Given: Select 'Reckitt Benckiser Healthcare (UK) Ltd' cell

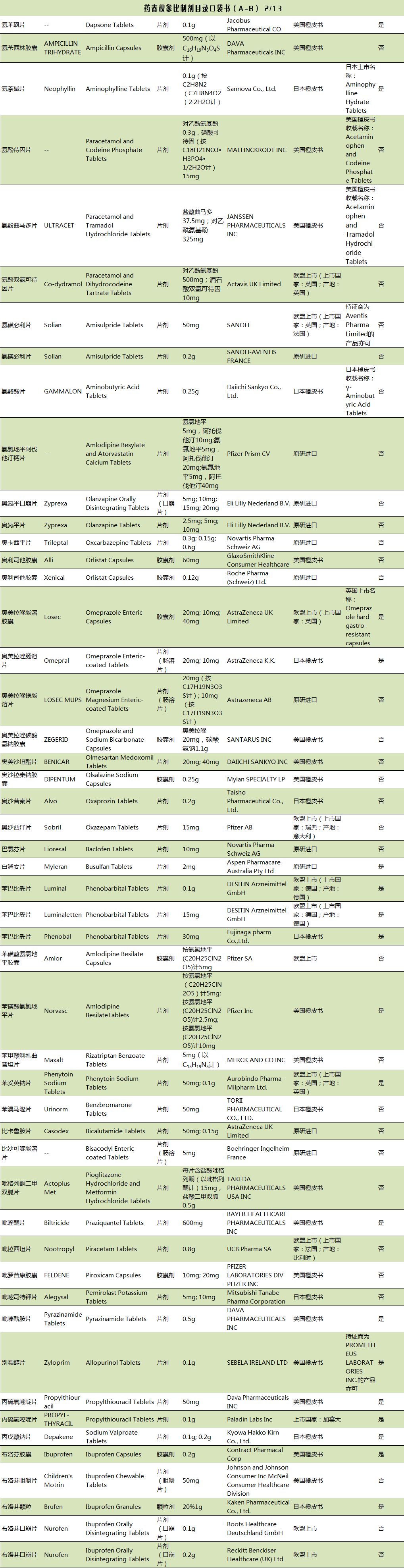Looking at the screenshot, I should tap(255, 1554).
